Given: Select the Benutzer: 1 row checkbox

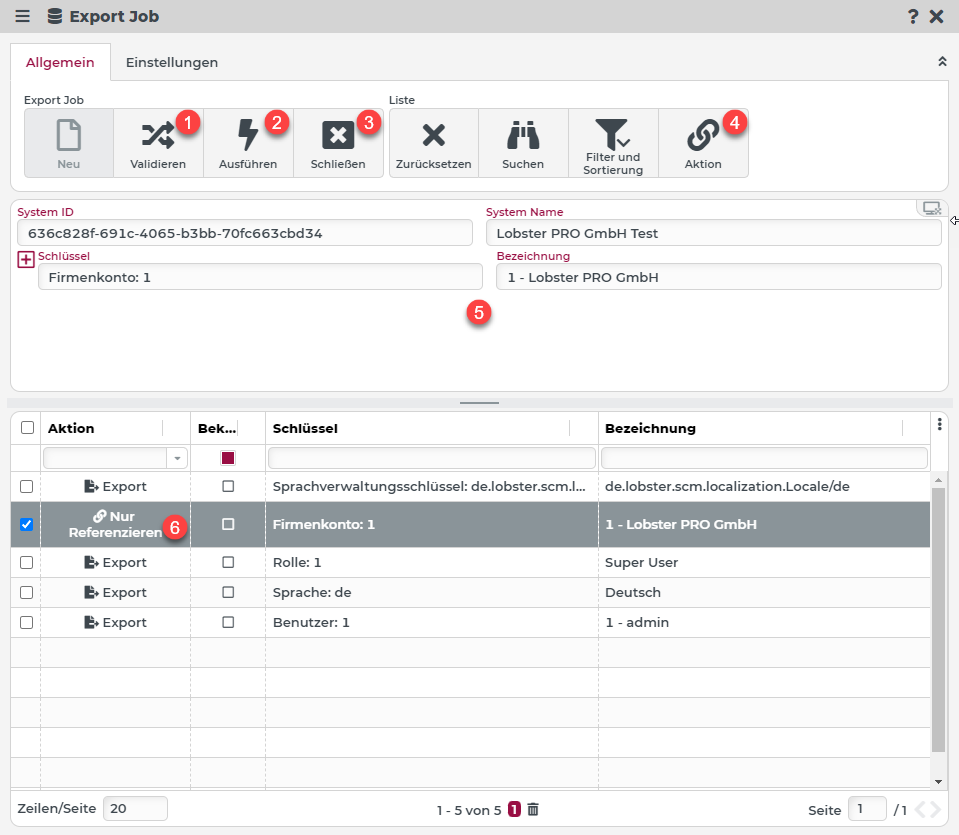Looking at the screenshot, I should point(26,622).
